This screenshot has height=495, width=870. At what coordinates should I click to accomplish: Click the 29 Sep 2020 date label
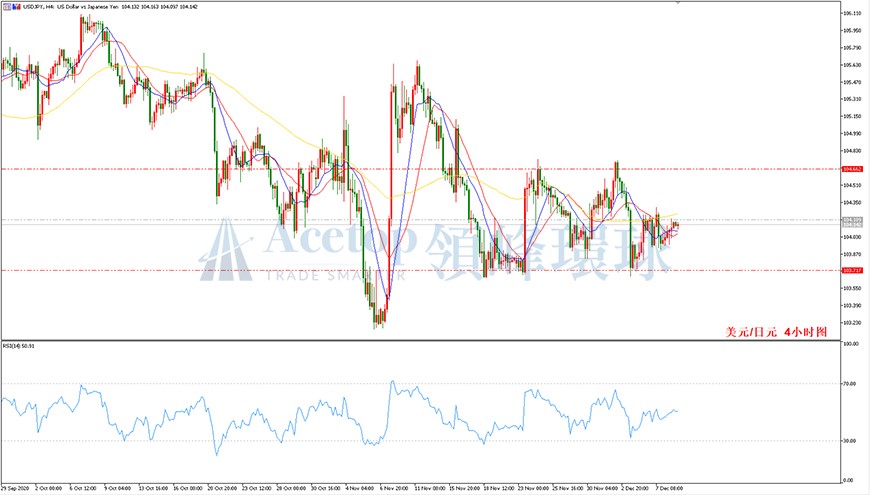(x=14, y=488)
